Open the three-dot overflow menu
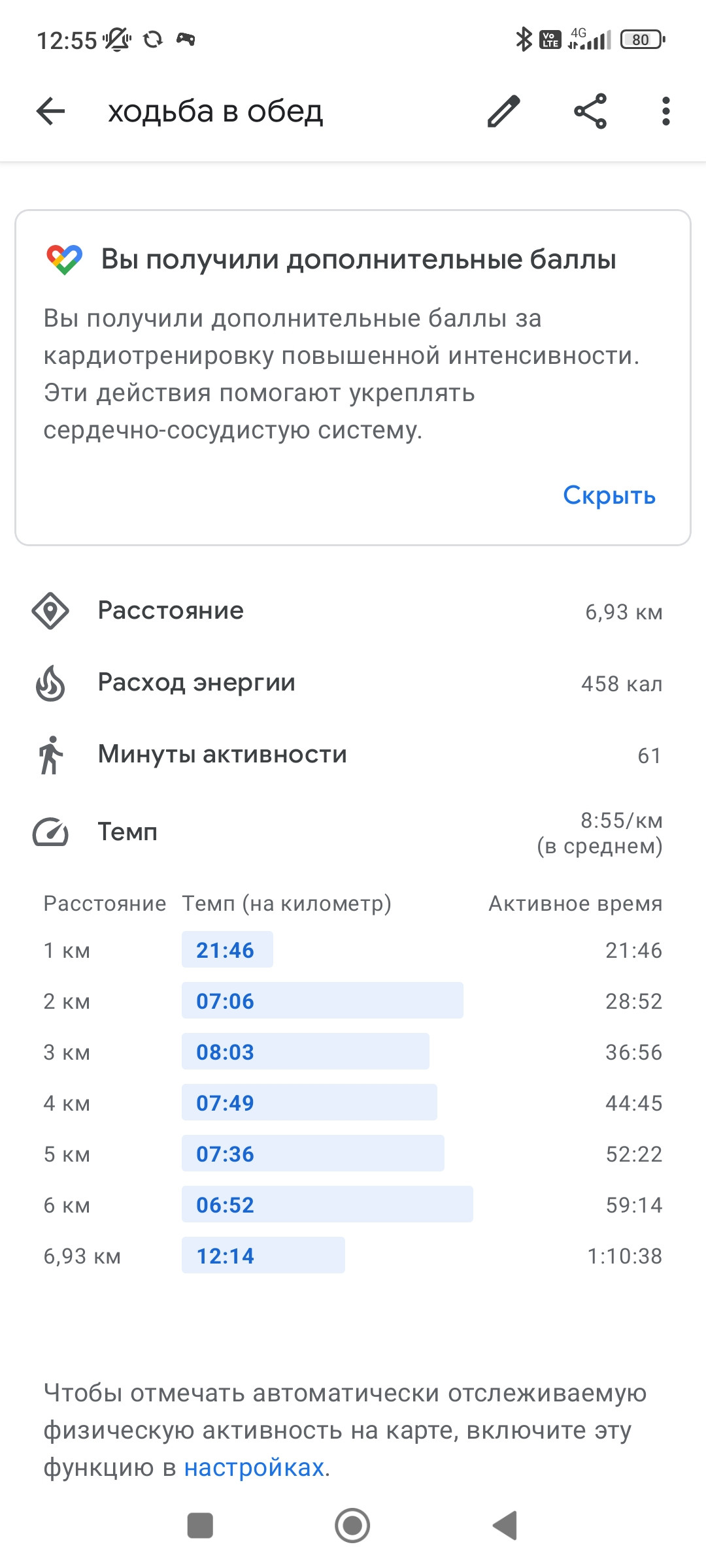The width and height of the screenshot is (706, 1568). 665,111
